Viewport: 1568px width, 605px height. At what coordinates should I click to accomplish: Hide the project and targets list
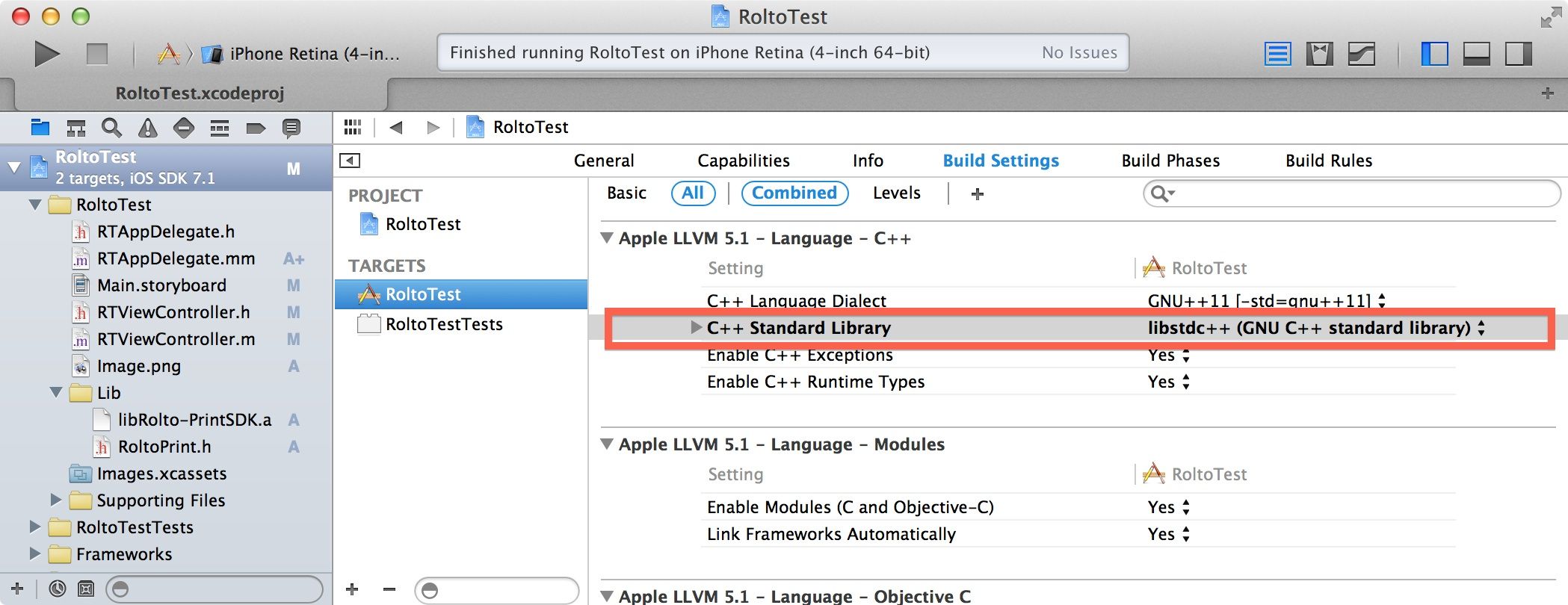click(350, 161)
